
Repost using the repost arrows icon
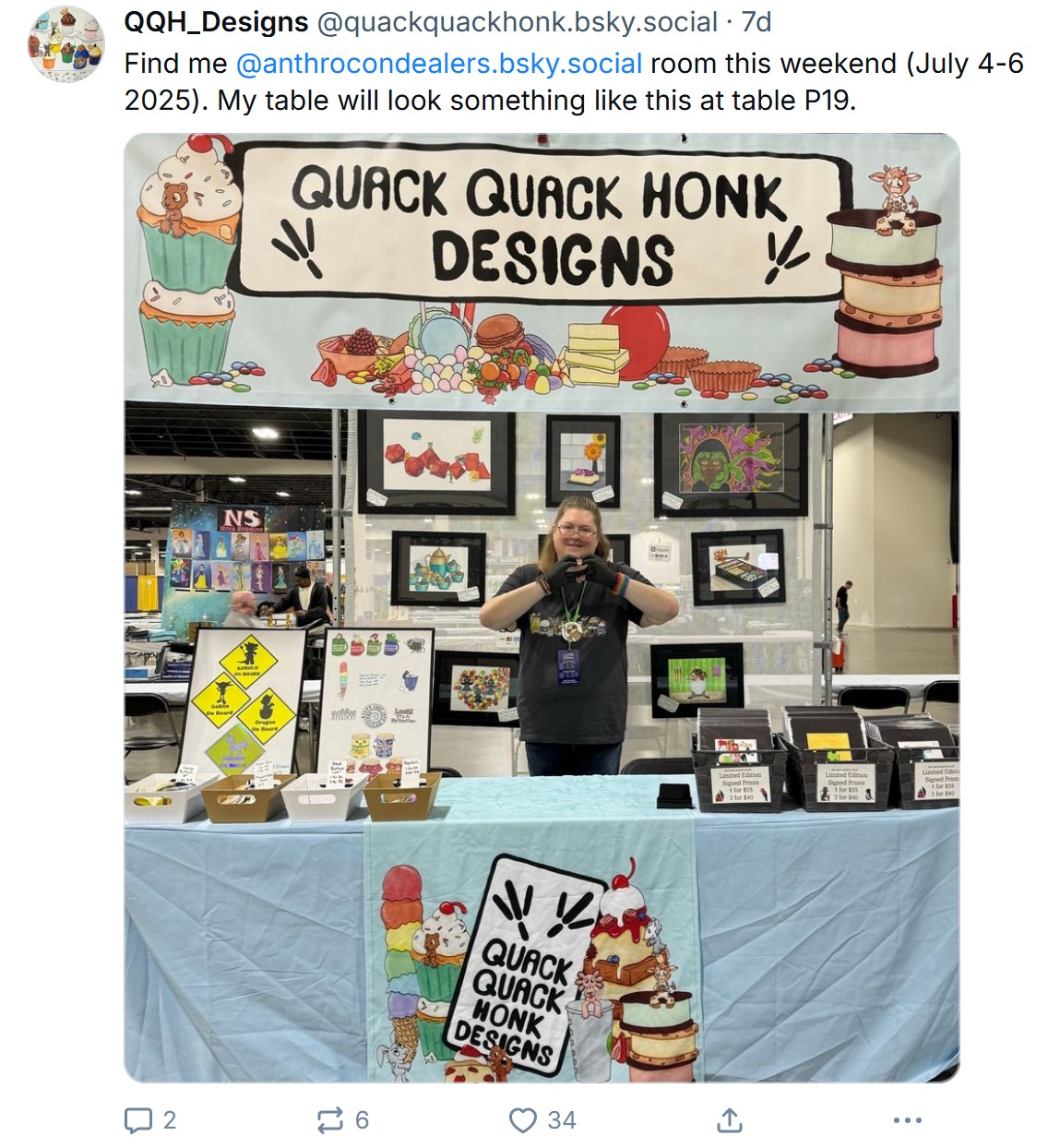point(329,1120)
